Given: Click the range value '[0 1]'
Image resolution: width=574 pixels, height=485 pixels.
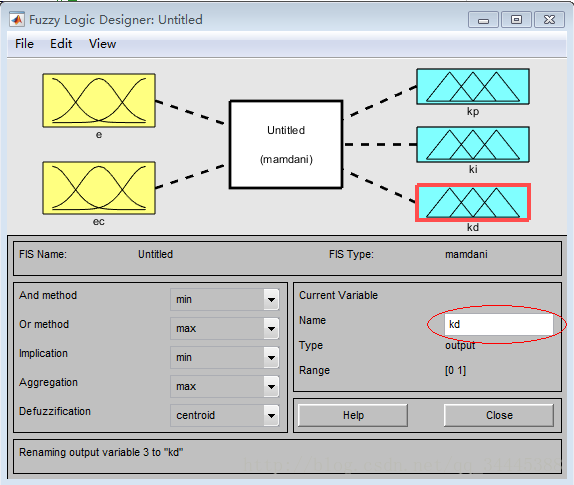Looking at the screenshot, I should pos(455,370).
